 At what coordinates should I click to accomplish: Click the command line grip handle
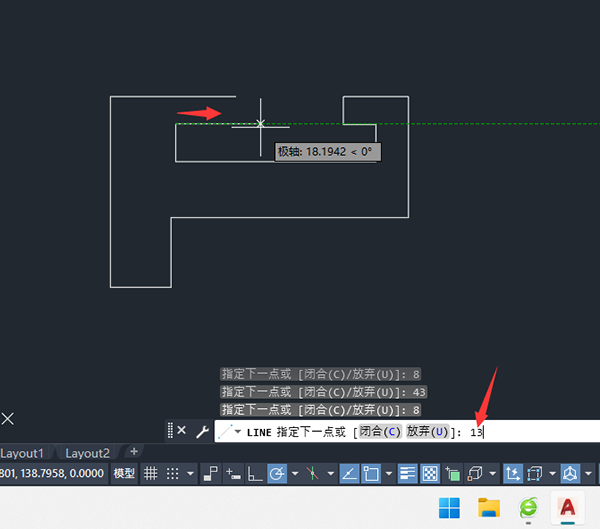170,431
